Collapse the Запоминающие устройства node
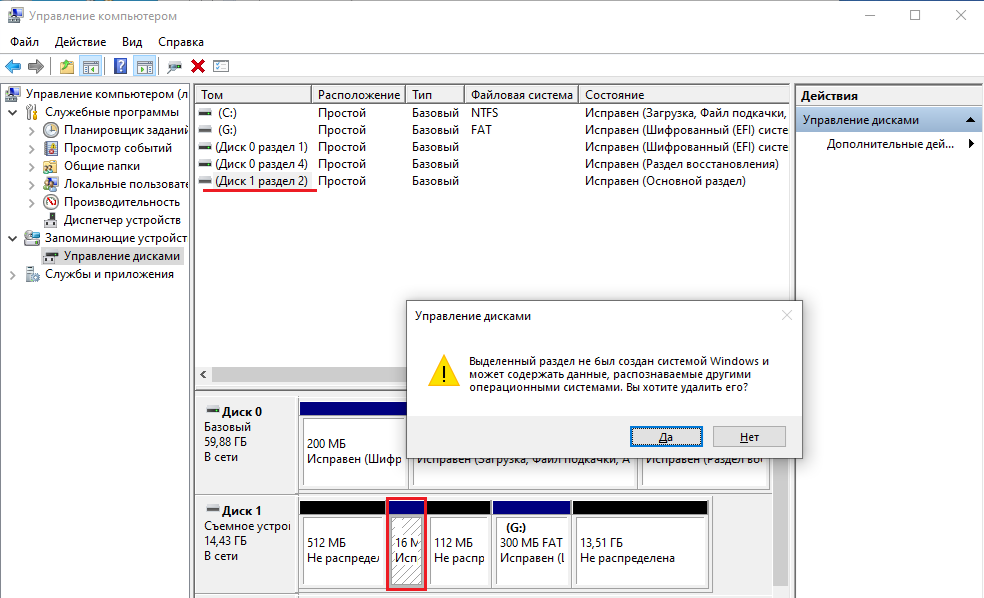Screen dimensions: 984x598 click(10, 238)
